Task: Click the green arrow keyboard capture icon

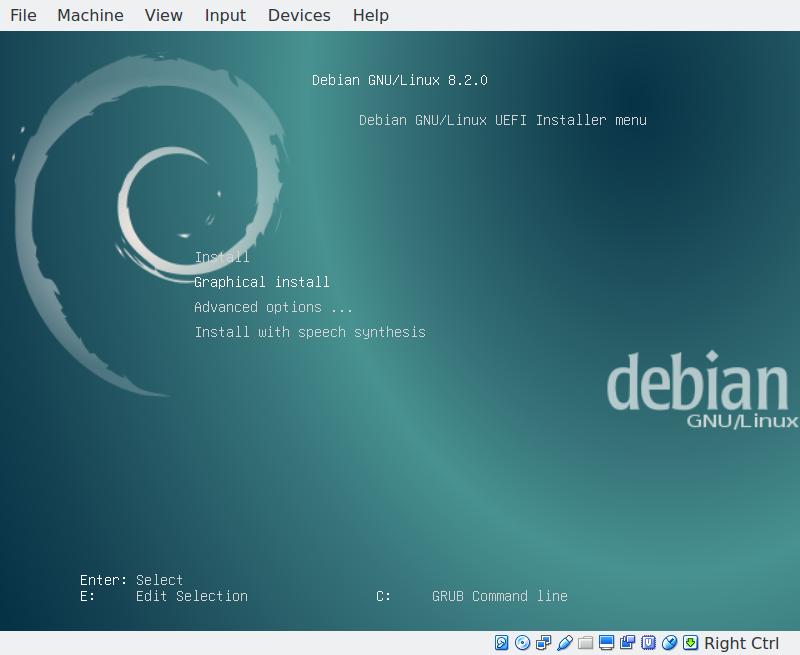Action: pos(690,643)
